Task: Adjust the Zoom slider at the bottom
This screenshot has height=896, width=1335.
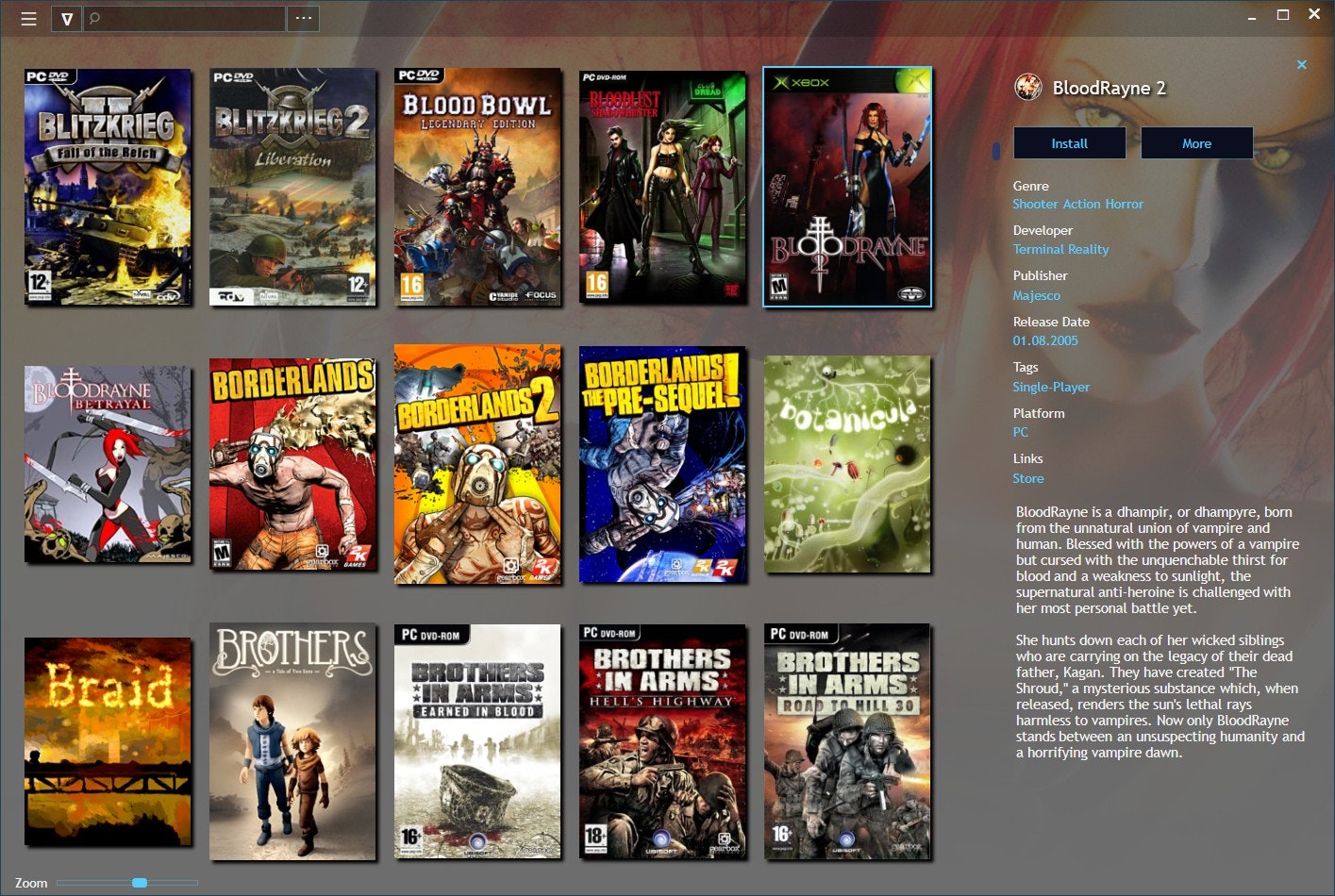Action: [x=140, y=883]
